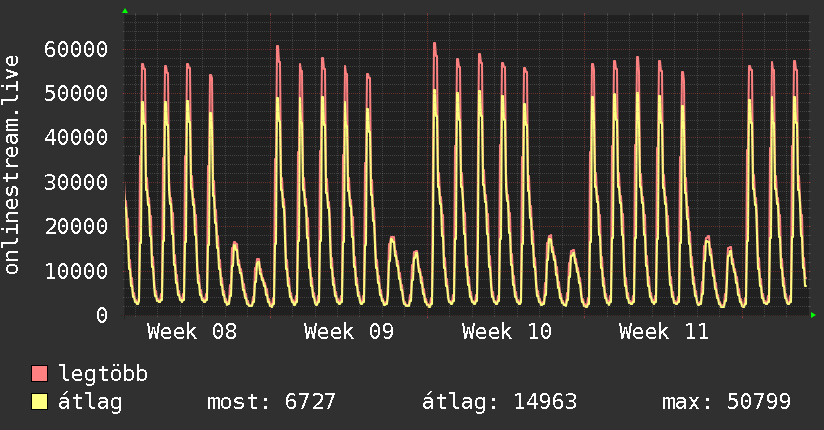
Task: Click the yellow átlag legend swatch
Action: (x=39, y=402)
